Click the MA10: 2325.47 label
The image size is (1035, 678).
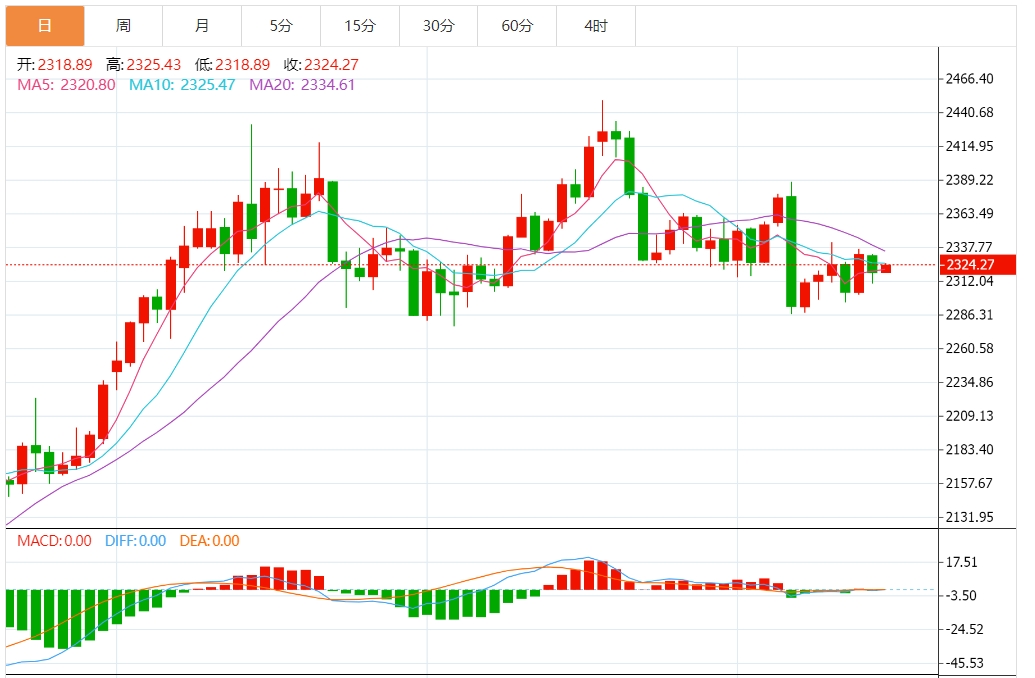pyautogui.click(x=182, y=85)
